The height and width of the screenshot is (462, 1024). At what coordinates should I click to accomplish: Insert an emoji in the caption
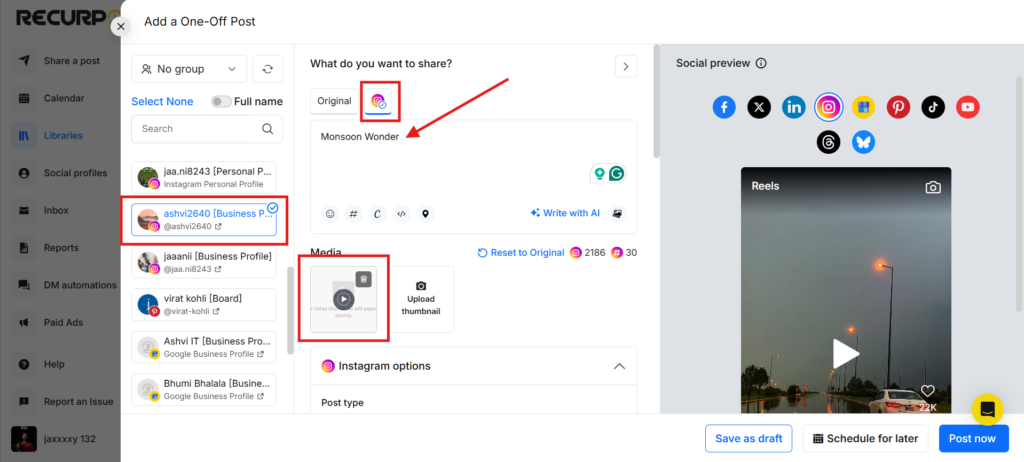click(x=330, y=214)
